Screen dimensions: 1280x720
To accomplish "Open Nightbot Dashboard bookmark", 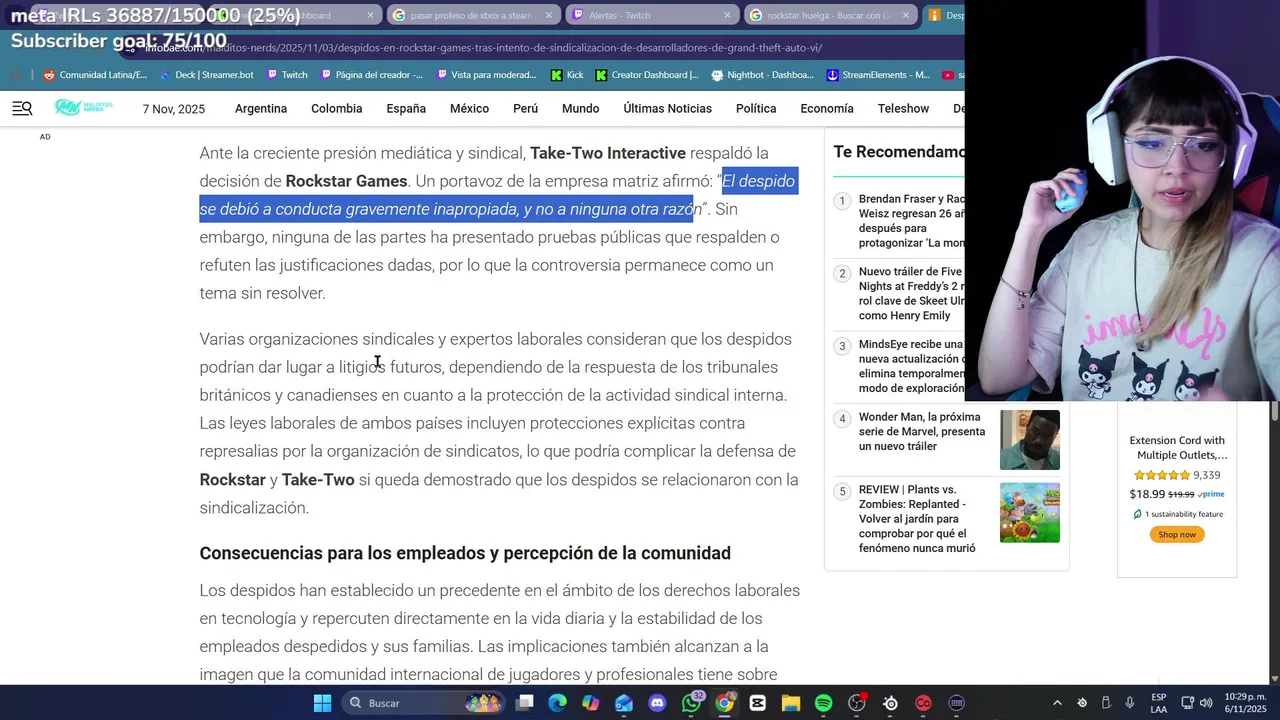I will coord(762,75).
